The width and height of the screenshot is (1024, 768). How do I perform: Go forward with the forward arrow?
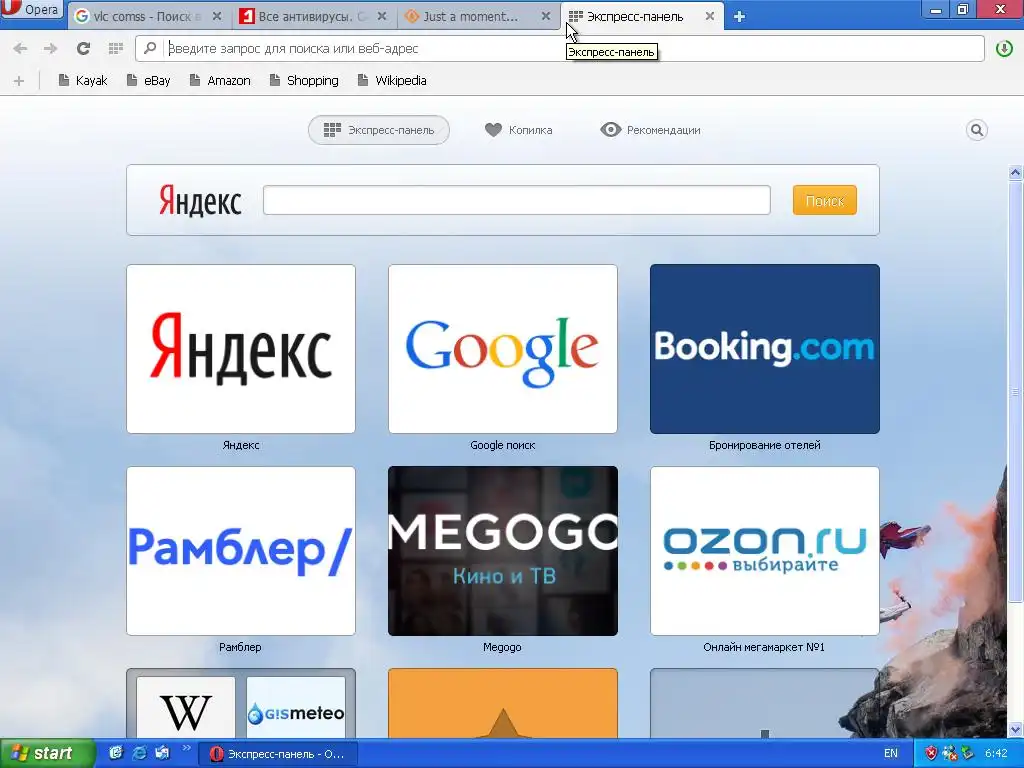[50, 48]
